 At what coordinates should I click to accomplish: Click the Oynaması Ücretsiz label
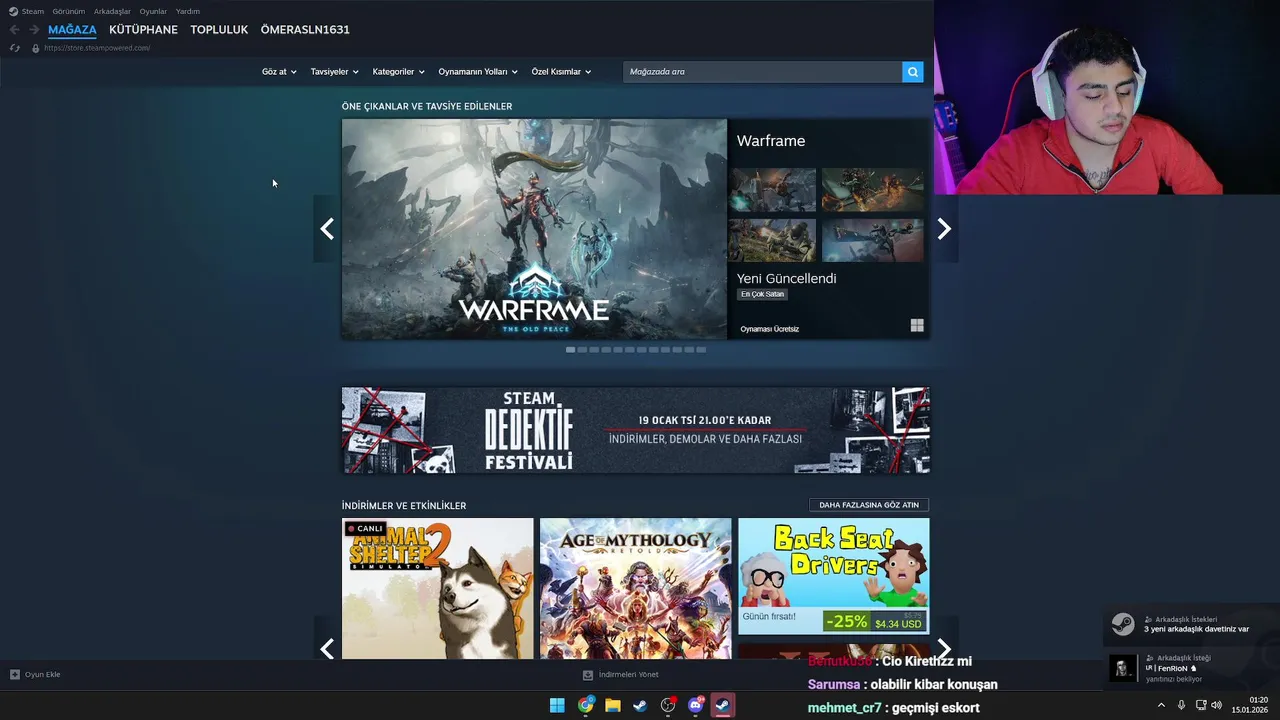[x=770, y=329]
